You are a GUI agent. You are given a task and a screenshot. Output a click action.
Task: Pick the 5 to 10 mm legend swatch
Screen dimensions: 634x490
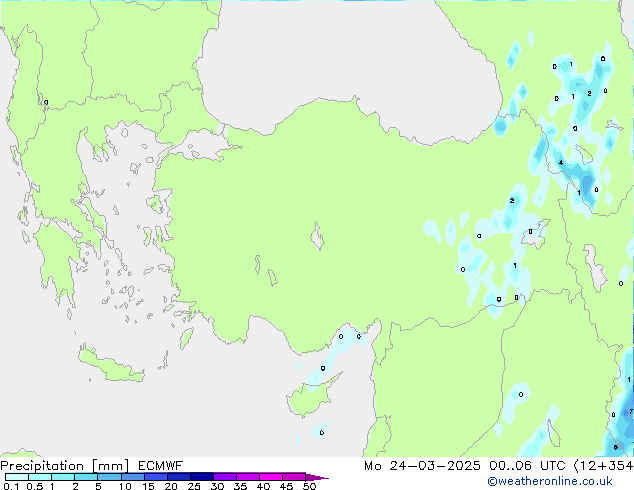tap(109, 477)
